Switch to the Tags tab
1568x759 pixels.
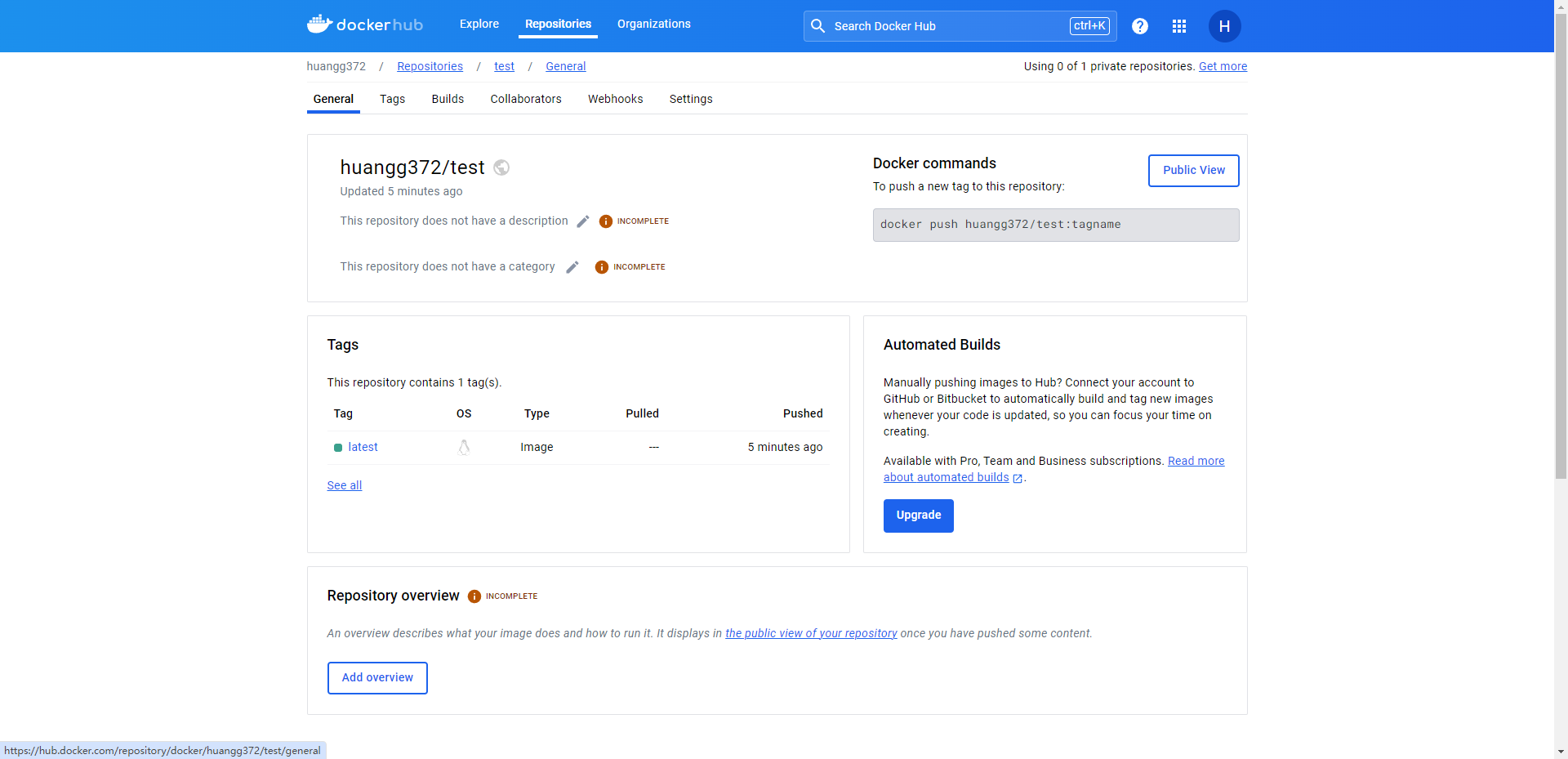392,99
